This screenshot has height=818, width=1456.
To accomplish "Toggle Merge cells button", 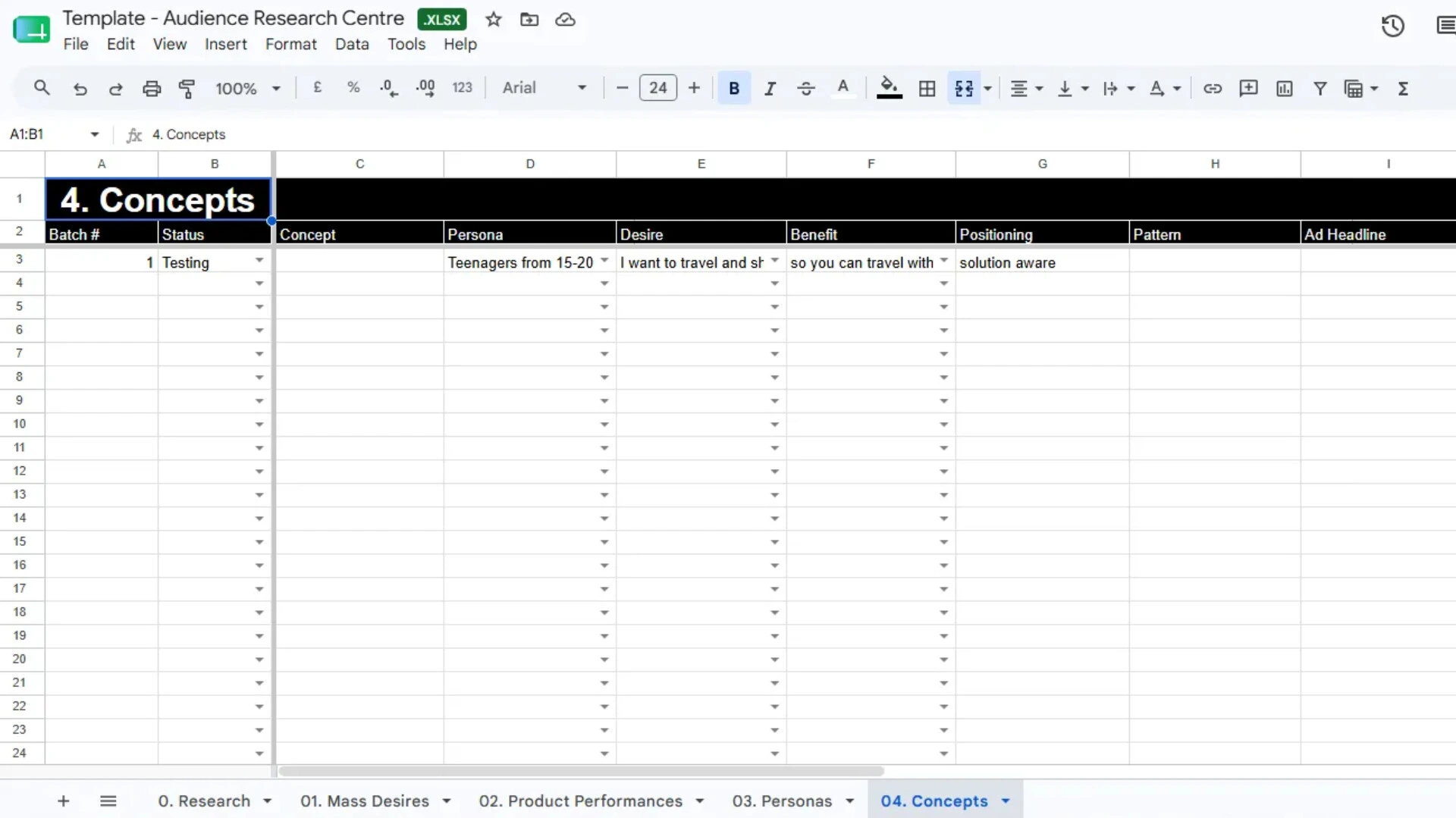I will (x=964, y=89).
